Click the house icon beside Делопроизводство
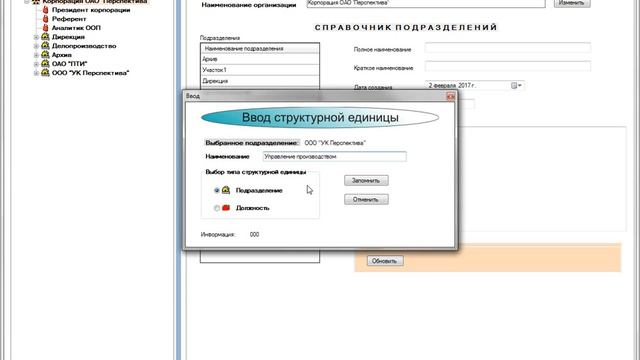Image resolution: width=640 pixels, height=360 pixels. click(45, 46)
